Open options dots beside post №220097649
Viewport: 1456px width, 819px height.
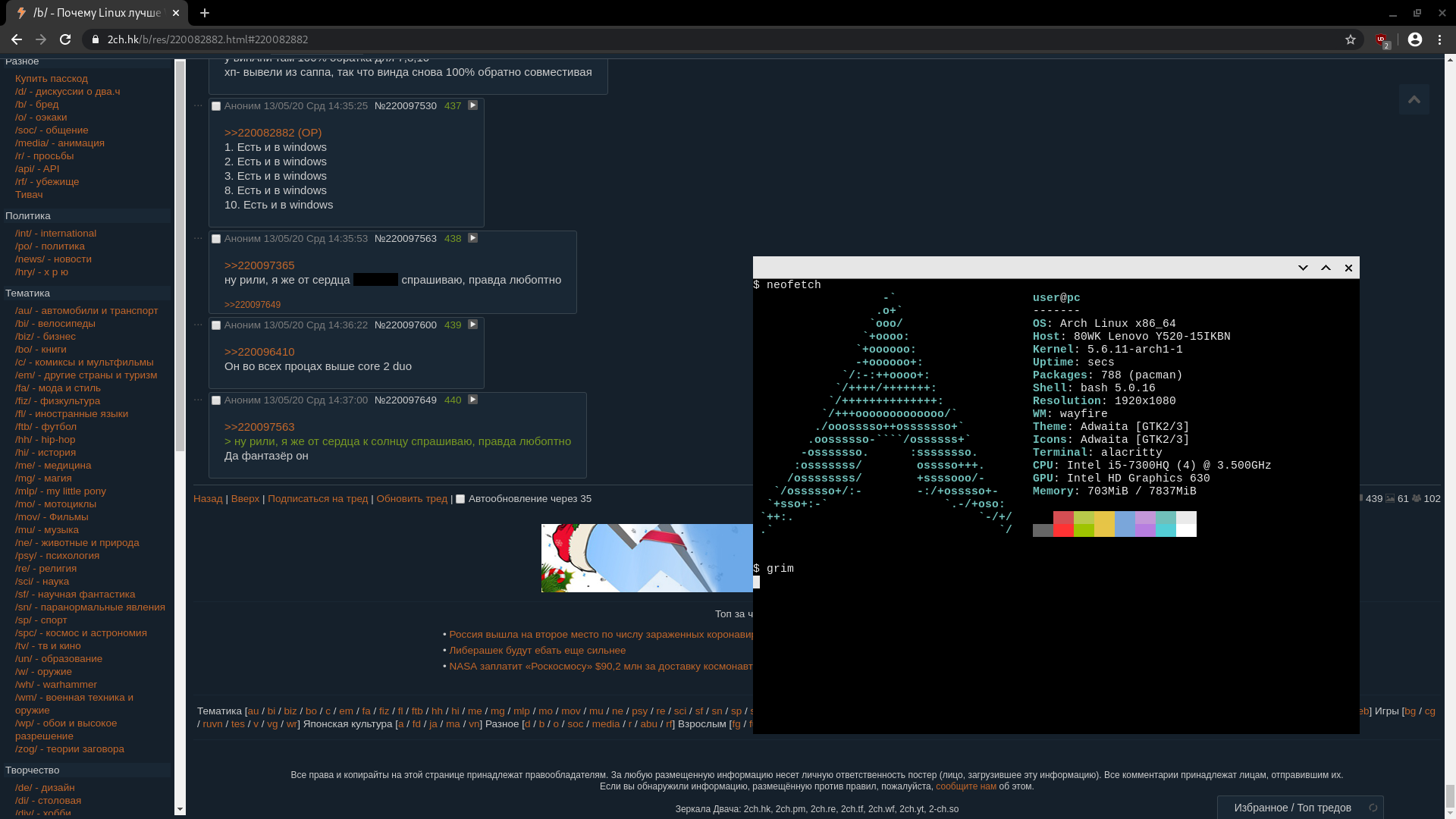tap(198, 399)
